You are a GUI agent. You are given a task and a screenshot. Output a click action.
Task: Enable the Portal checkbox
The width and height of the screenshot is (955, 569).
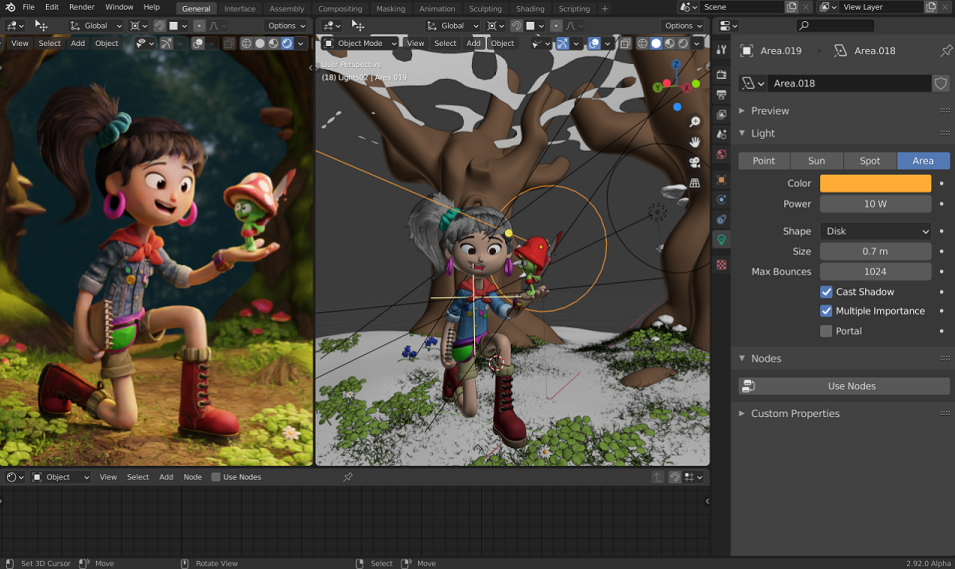point(826,331)
